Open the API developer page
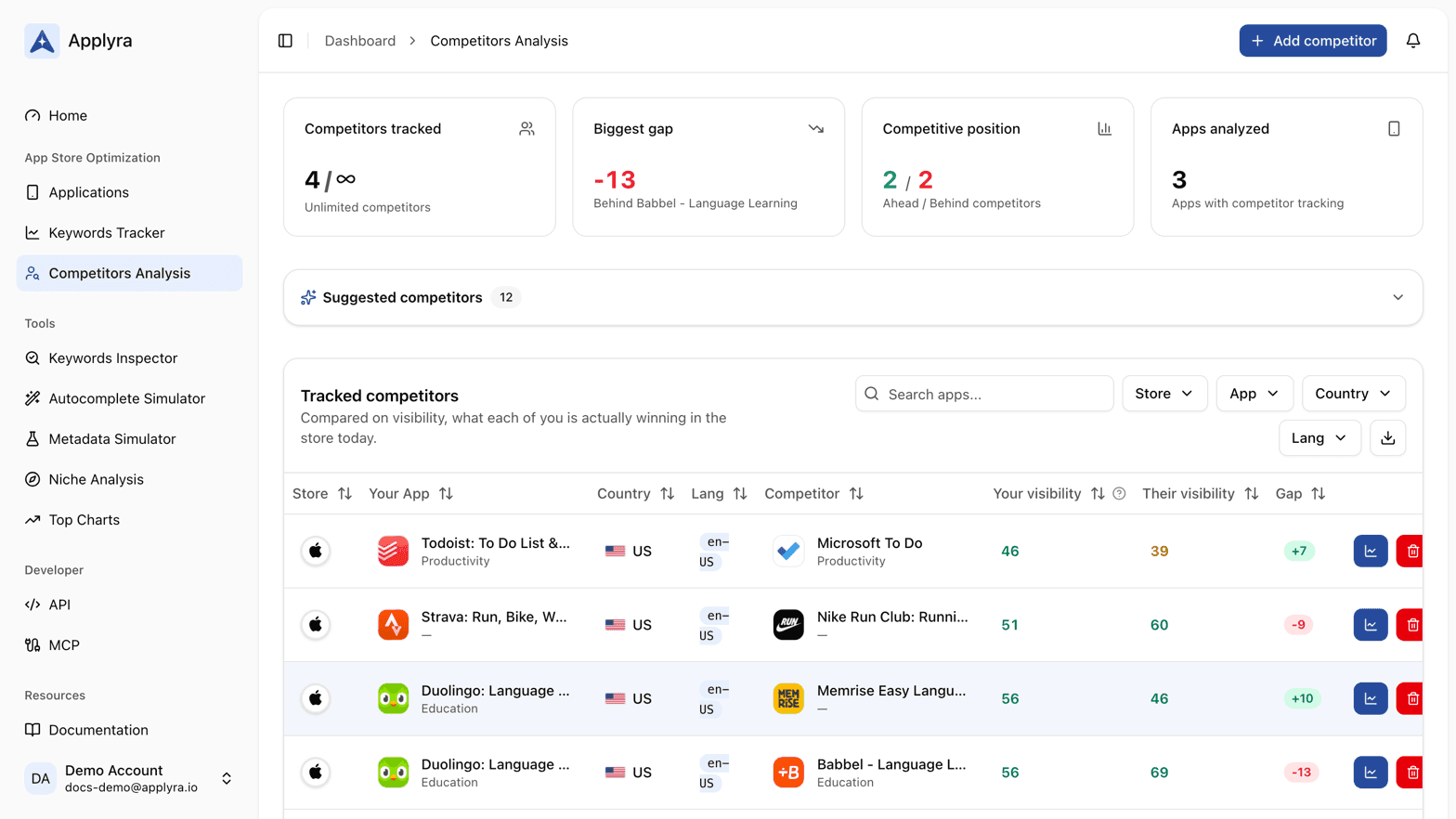The image size is (1456, 819). click(x=130, y=604)
